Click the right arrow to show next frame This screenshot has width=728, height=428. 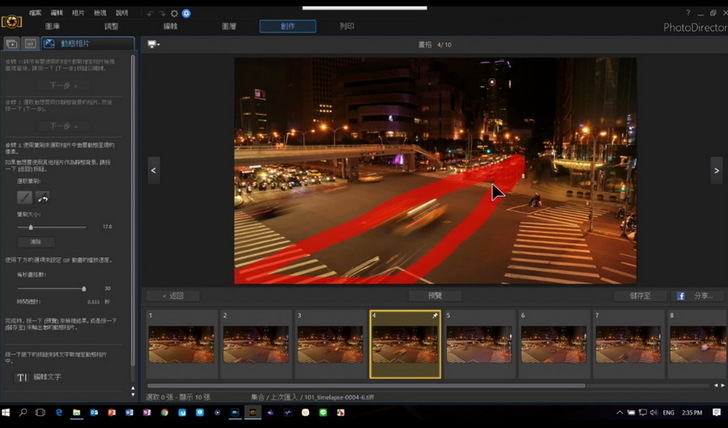pos(716,171)
